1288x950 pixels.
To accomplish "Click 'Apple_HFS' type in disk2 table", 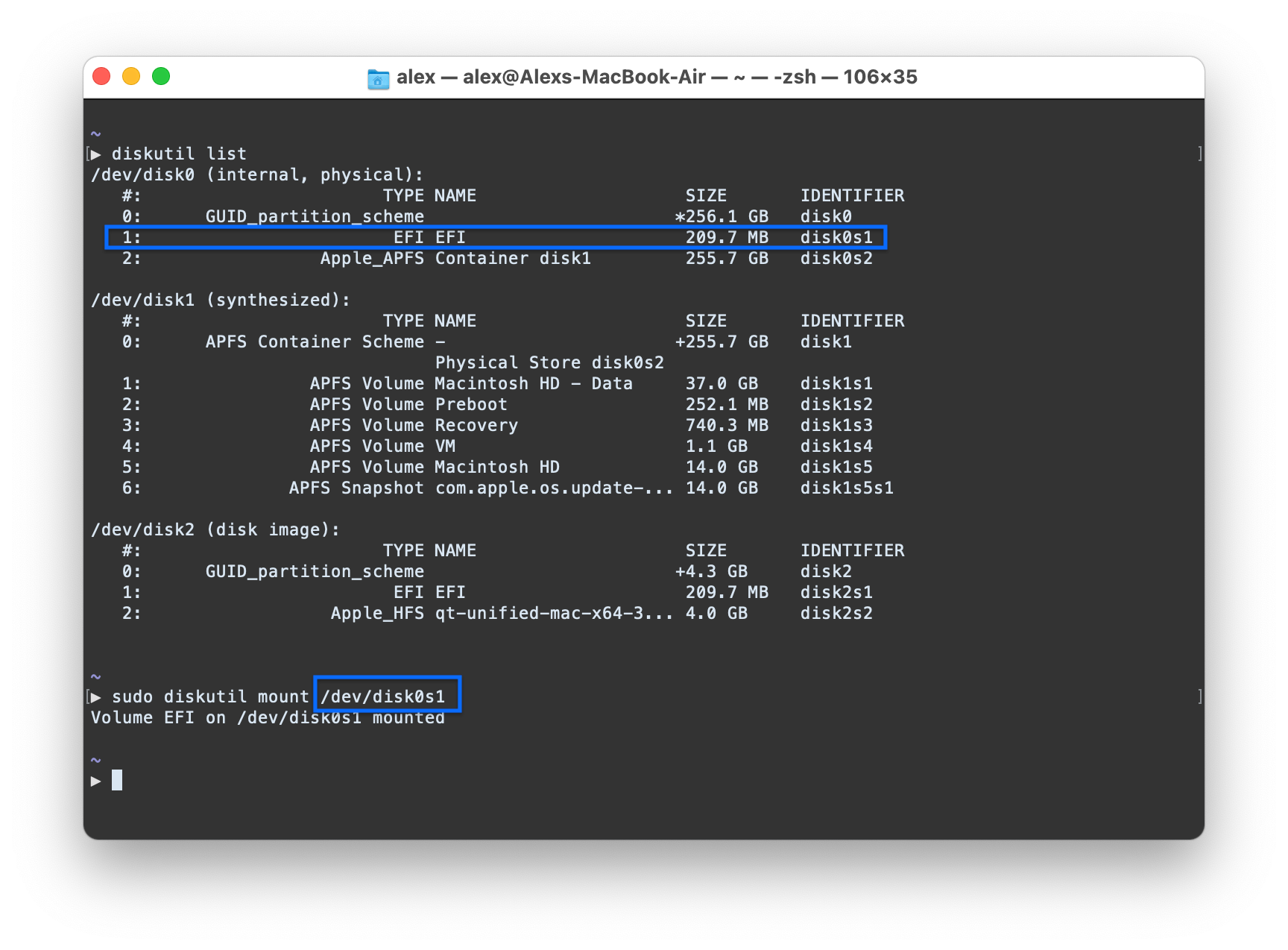I will tap(377, 613).
